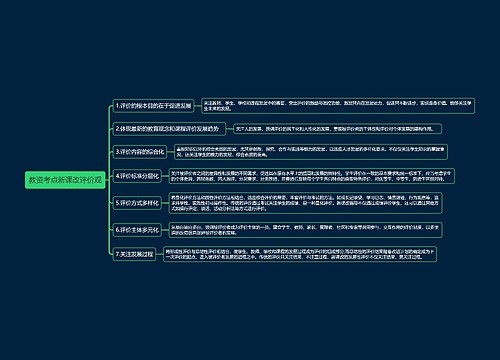This screenshot has width=500, height=360.
Task: Click the connector right of node 2
Action: (229, 129)
